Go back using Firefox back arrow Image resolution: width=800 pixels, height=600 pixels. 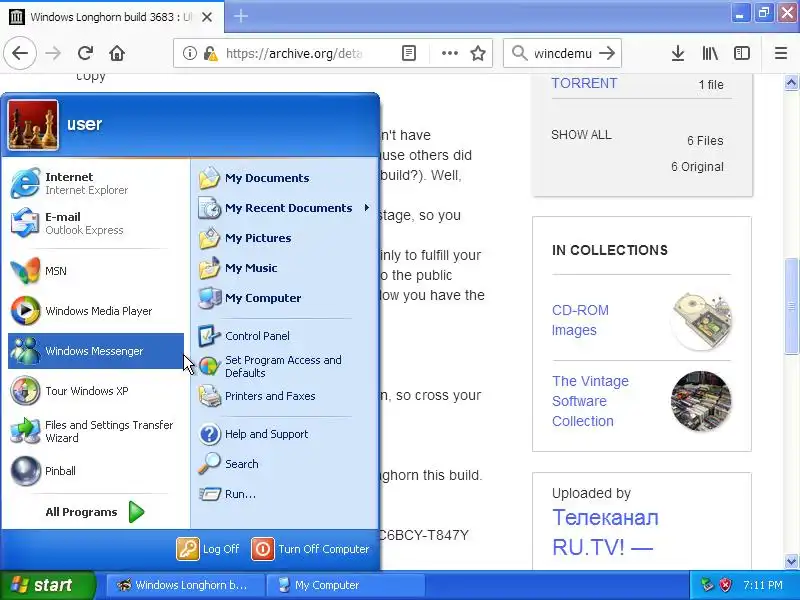pyautogui.click(x=20, y=53)
